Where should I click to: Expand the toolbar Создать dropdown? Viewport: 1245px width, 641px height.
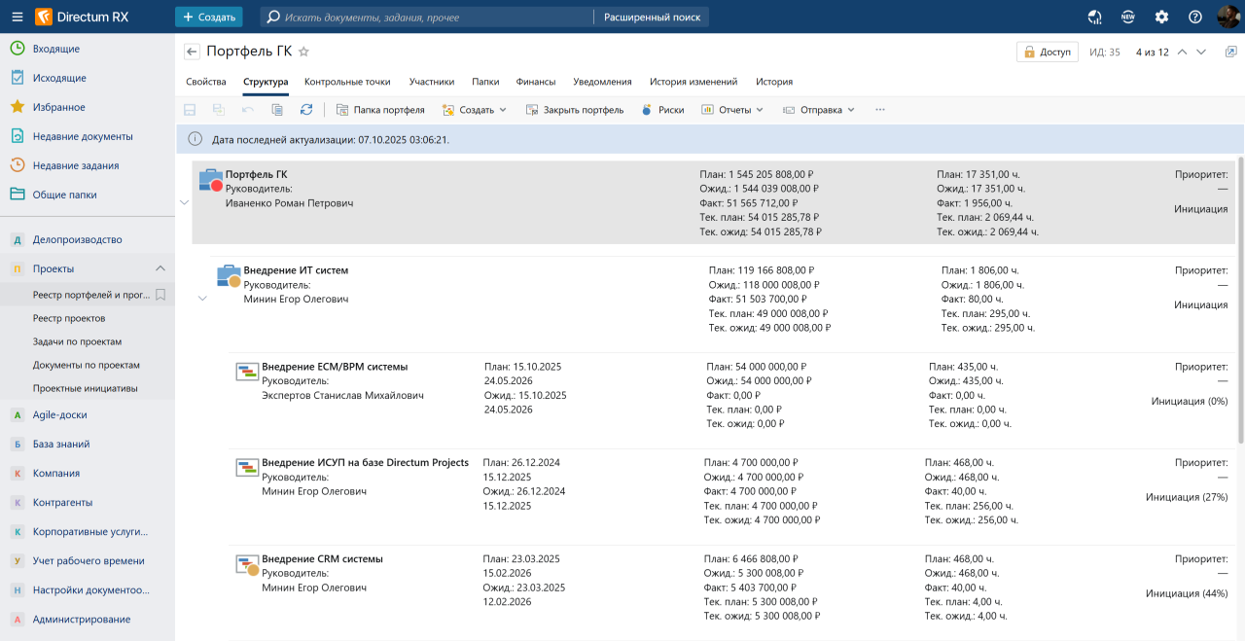tap(475, 110)
